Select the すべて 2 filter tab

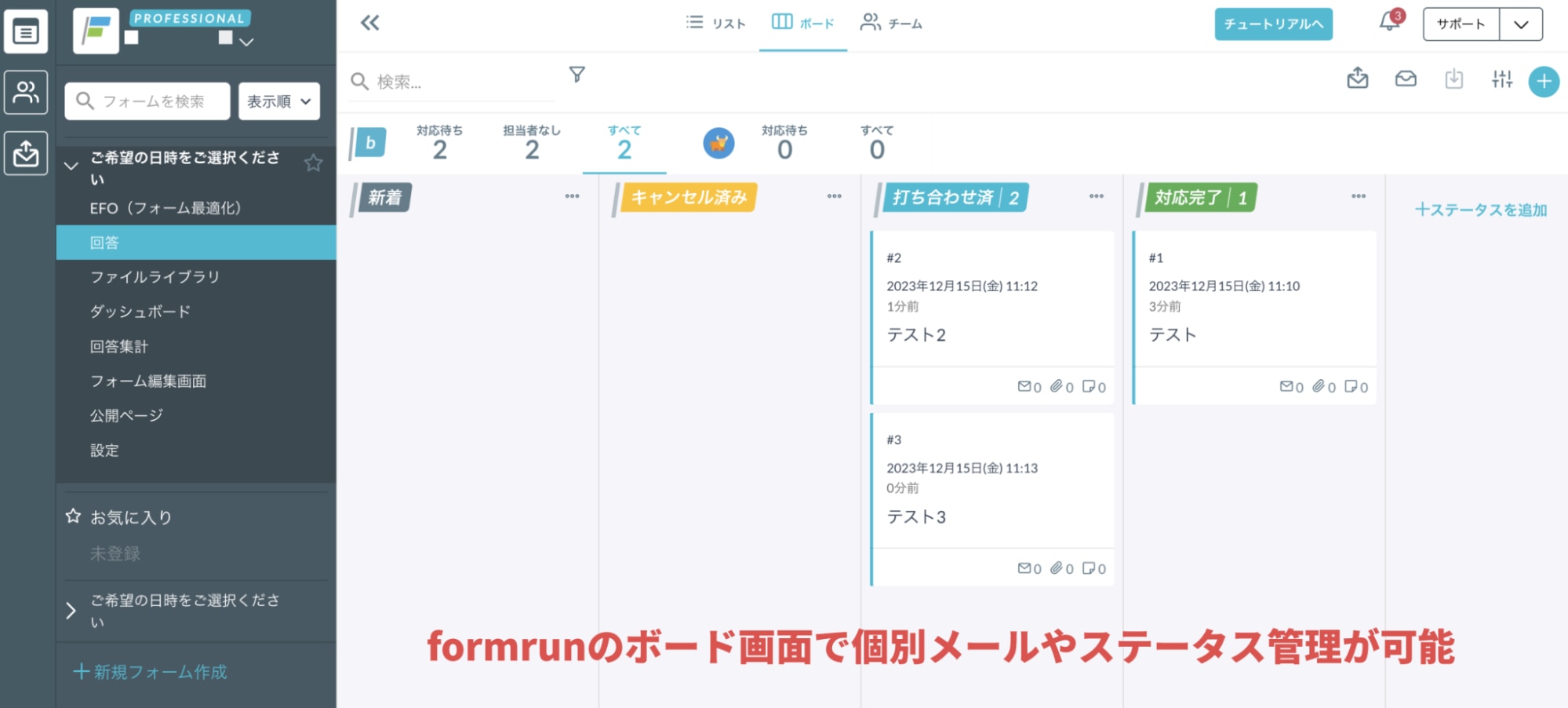(x=624, y=143)
